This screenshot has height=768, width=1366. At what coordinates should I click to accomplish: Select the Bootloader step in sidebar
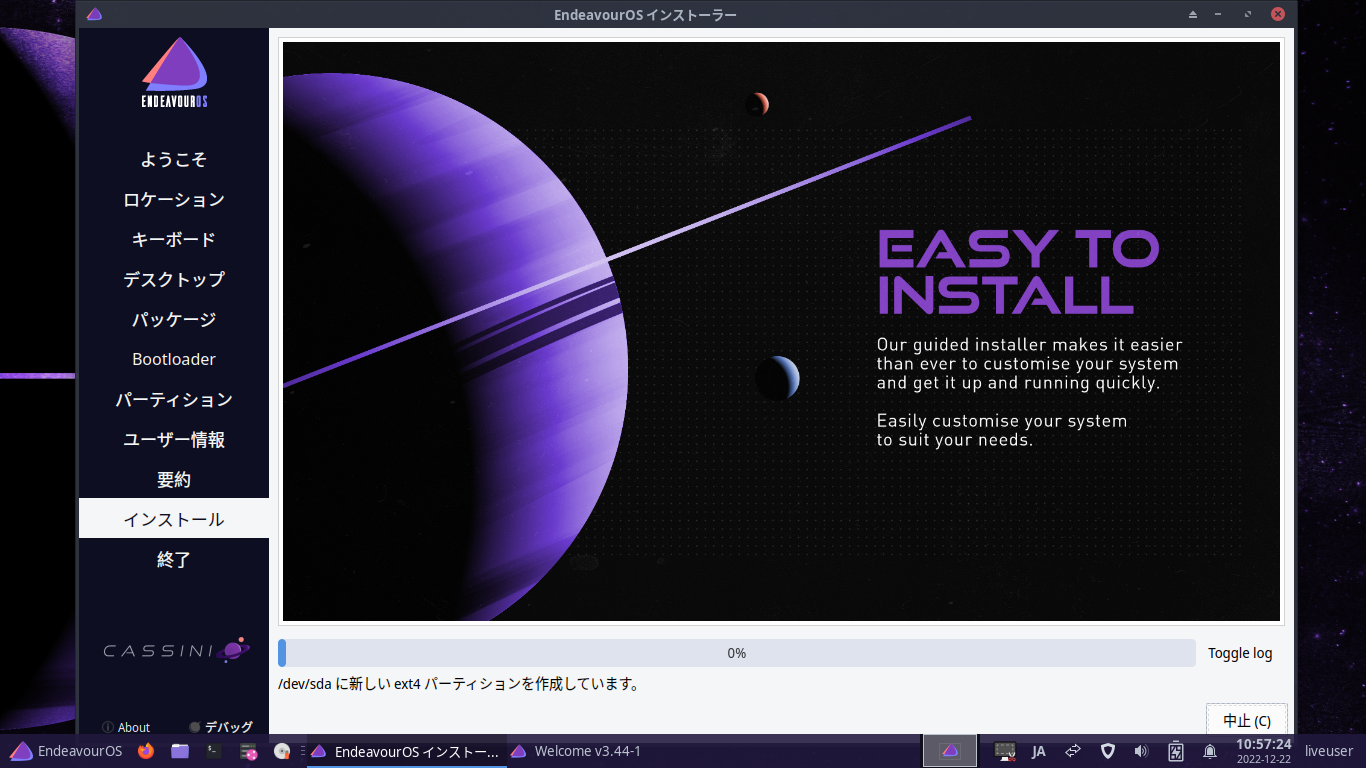coord(174,359)
